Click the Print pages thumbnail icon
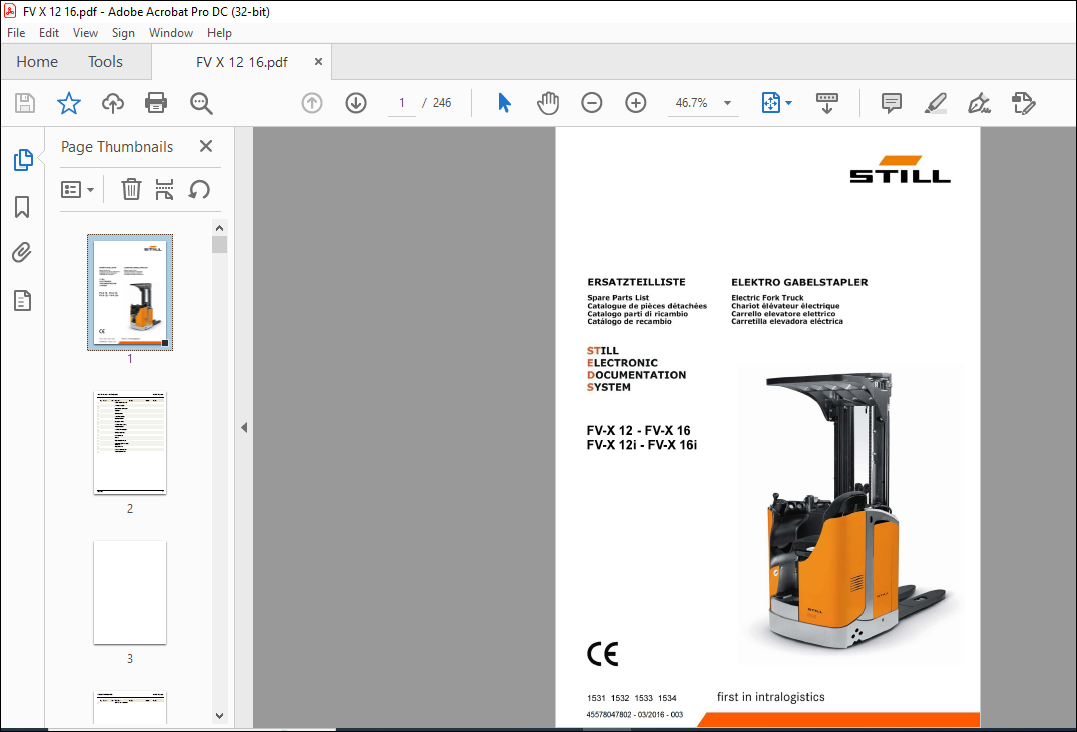The height and width of the screenshot is (732, 1077). point(164,189)
